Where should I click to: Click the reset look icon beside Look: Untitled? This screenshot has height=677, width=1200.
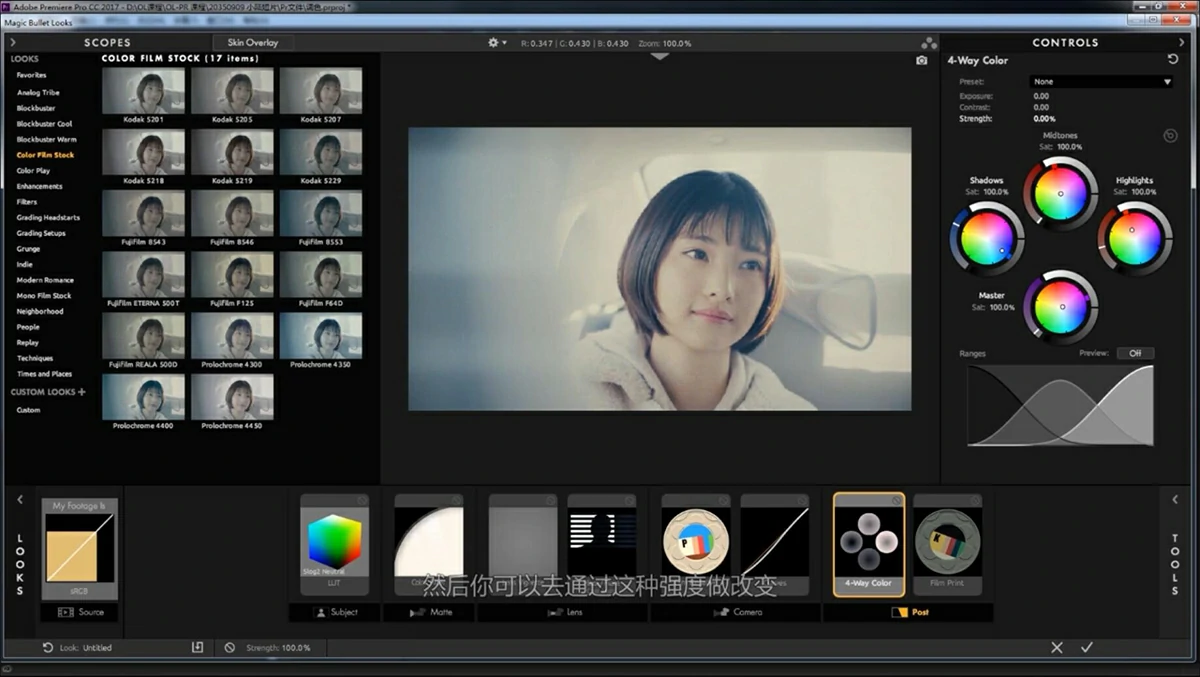(x=47, y=648)
